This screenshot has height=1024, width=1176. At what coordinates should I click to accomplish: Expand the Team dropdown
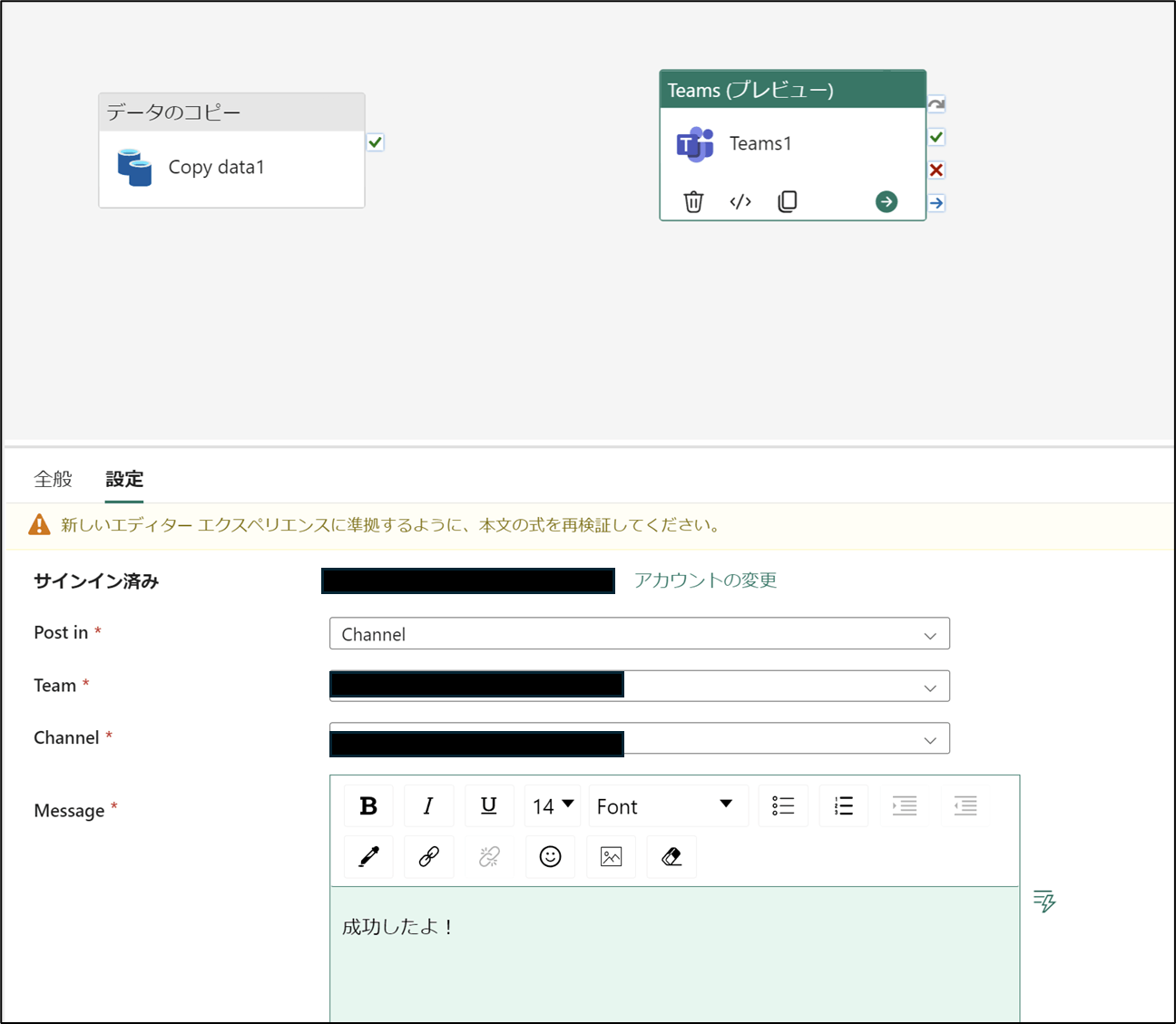point(640,686)
